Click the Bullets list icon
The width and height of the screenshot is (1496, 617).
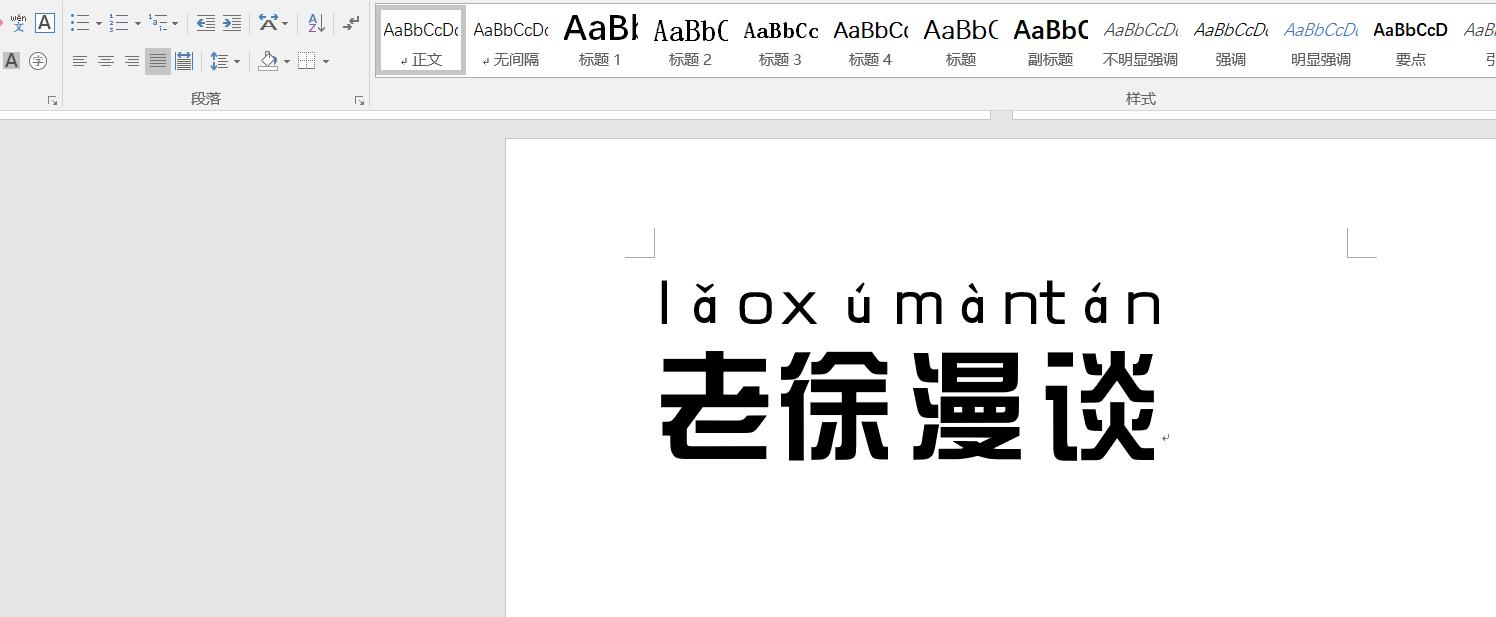click(x=80, y=23)
